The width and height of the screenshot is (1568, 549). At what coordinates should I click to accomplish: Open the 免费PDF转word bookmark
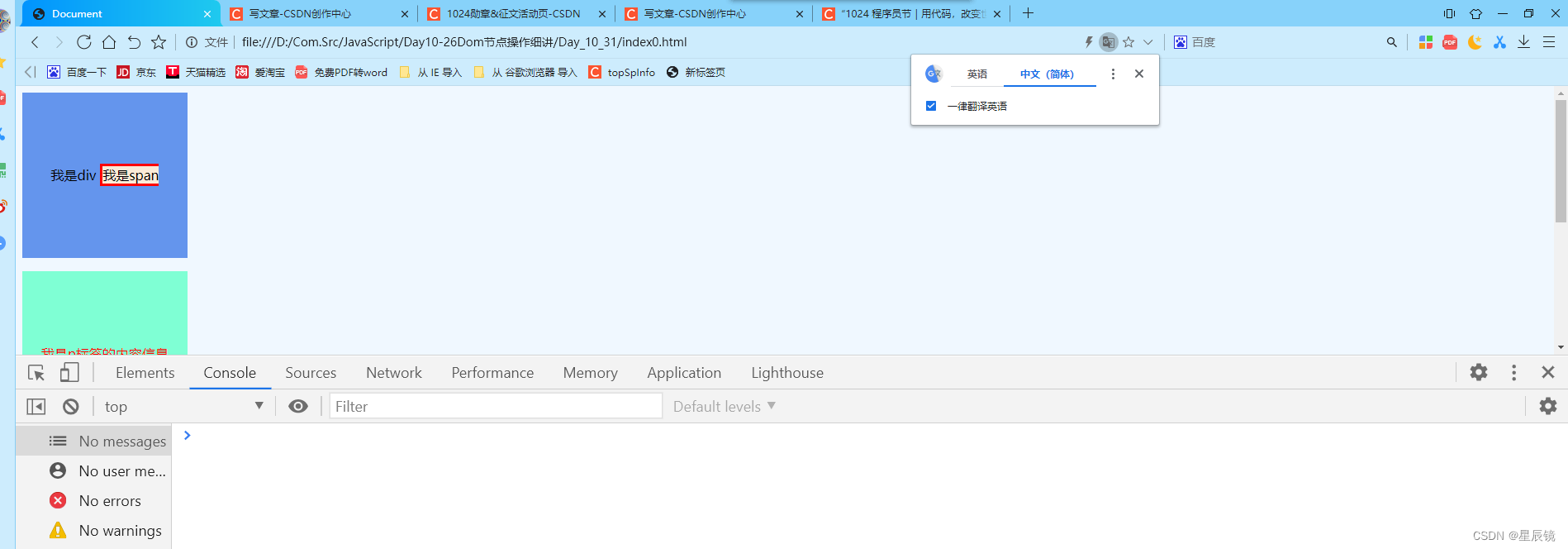341,72
